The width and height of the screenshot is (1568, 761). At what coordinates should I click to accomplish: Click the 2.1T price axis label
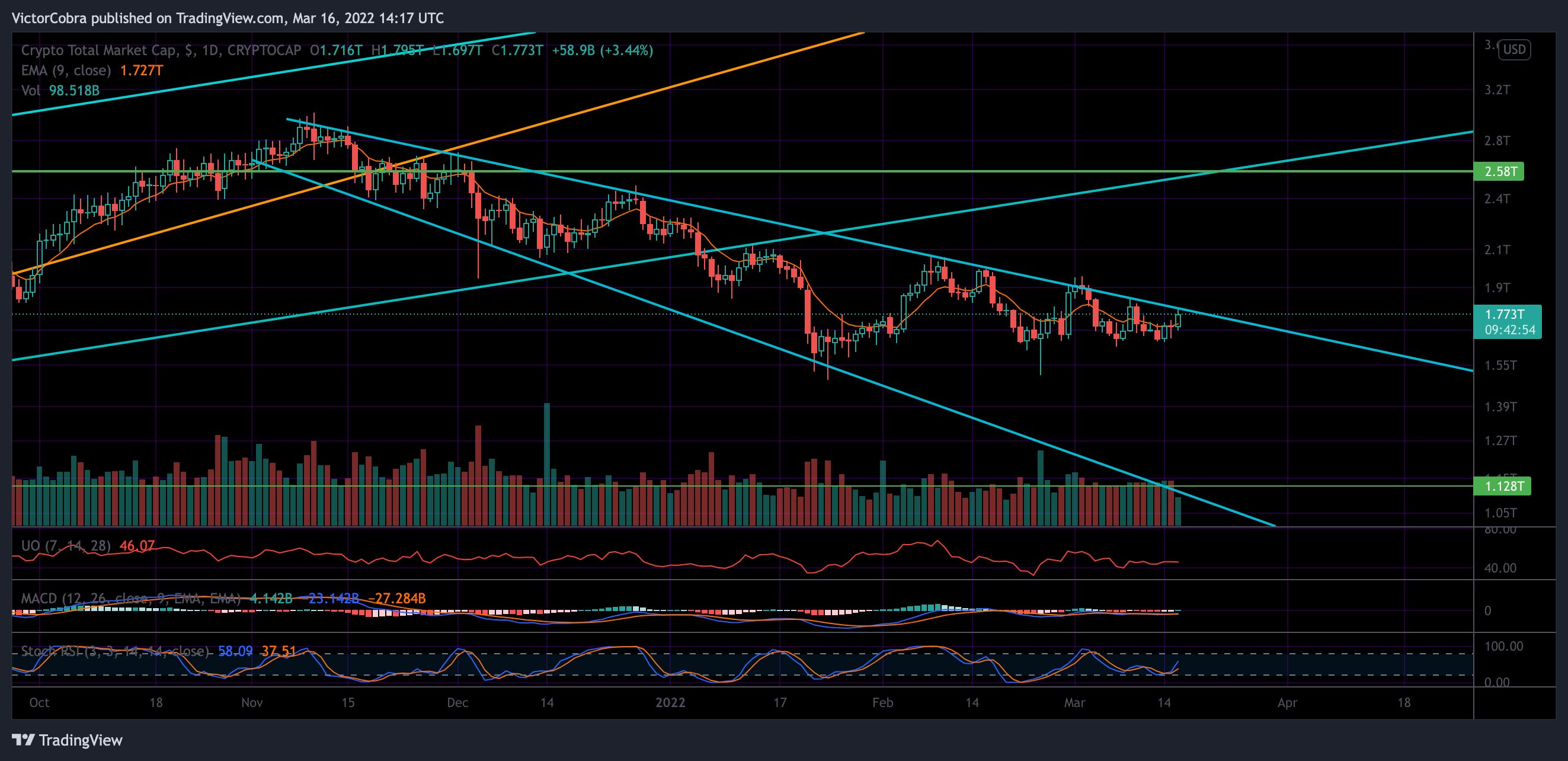[x=1497, y=250]
